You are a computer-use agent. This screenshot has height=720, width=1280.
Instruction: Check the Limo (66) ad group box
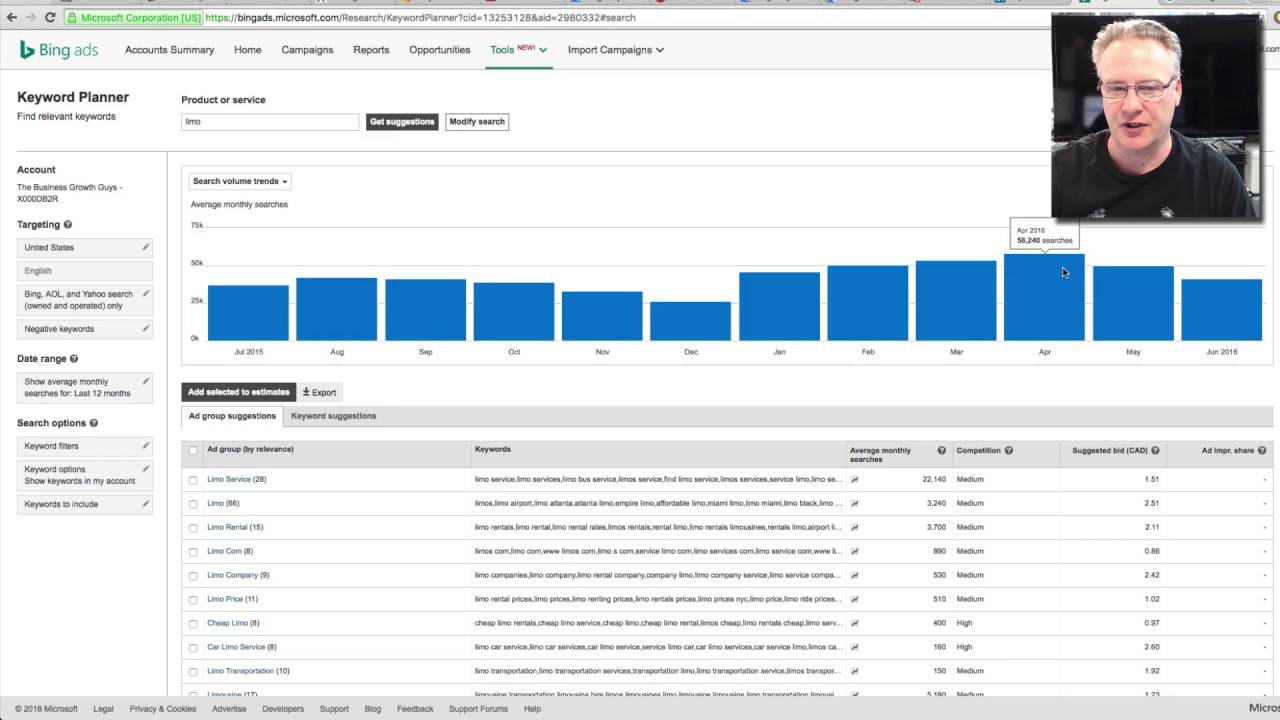tap(193, 504)
